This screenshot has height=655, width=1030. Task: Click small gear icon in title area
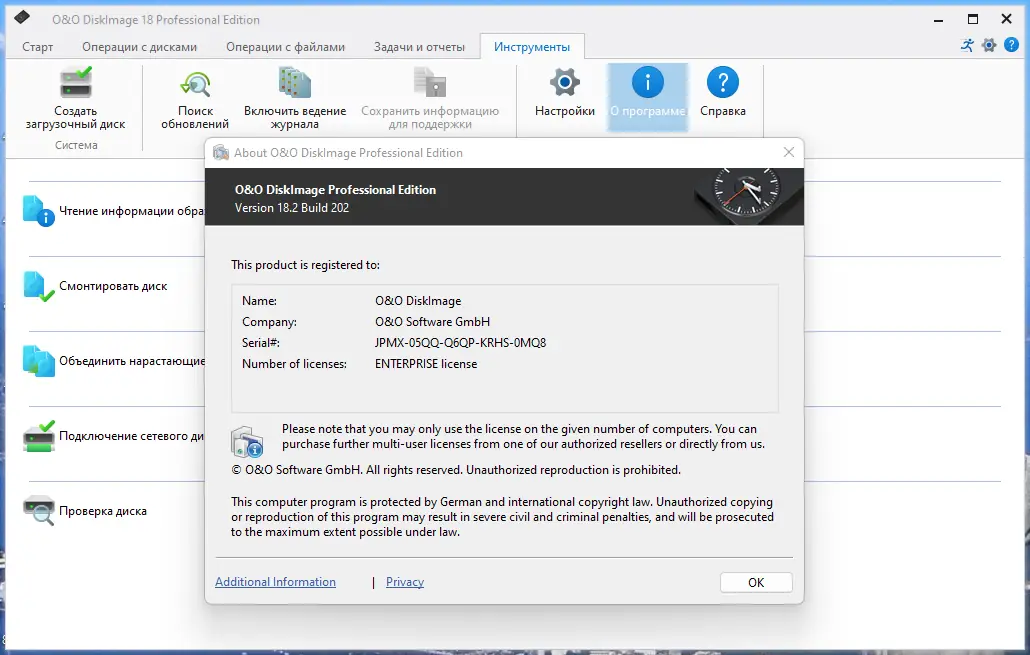[989, 45]
